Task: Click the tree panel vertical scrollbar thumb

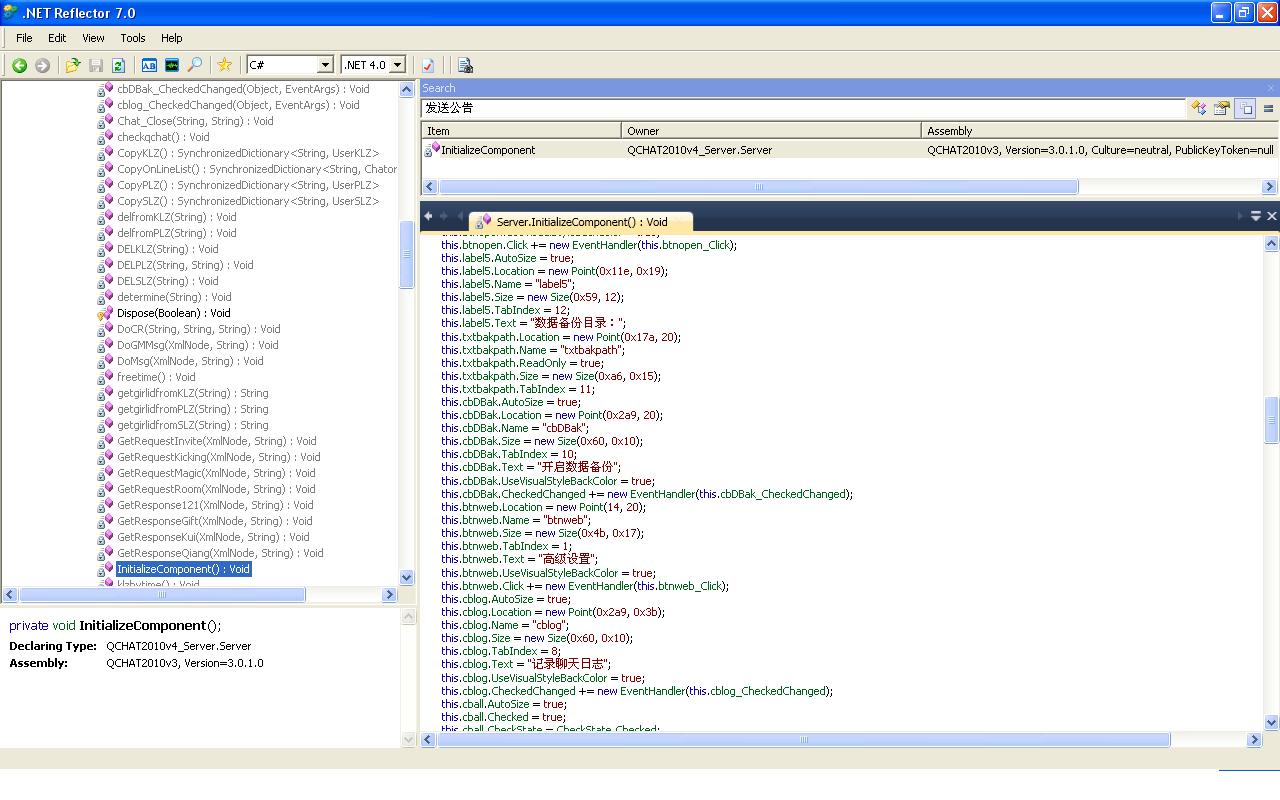Action: pos(407,254)
